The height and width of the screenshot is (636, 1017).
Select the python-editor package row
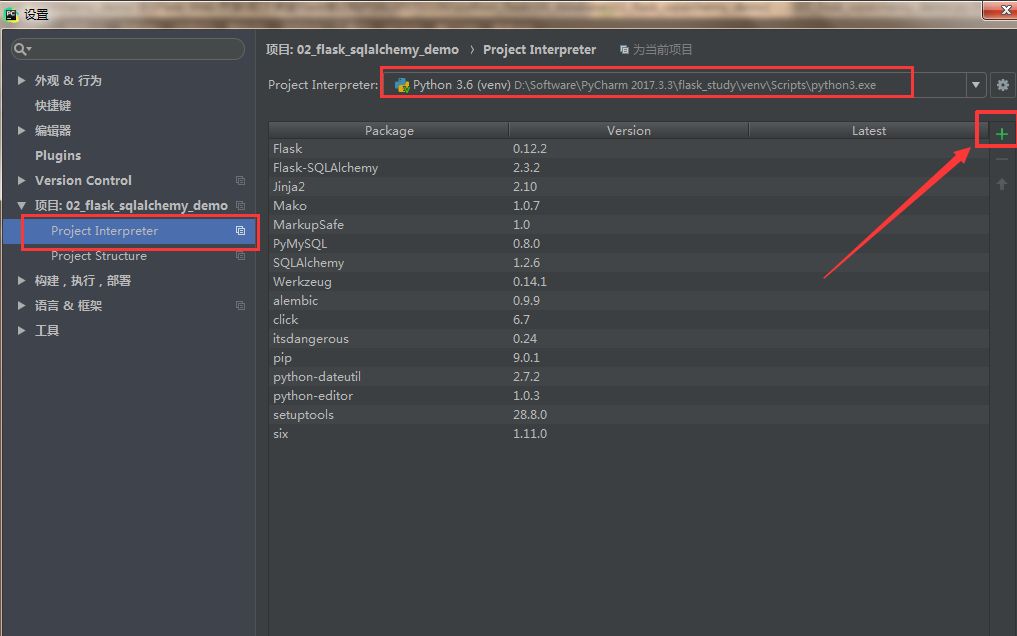pos(628,395)
